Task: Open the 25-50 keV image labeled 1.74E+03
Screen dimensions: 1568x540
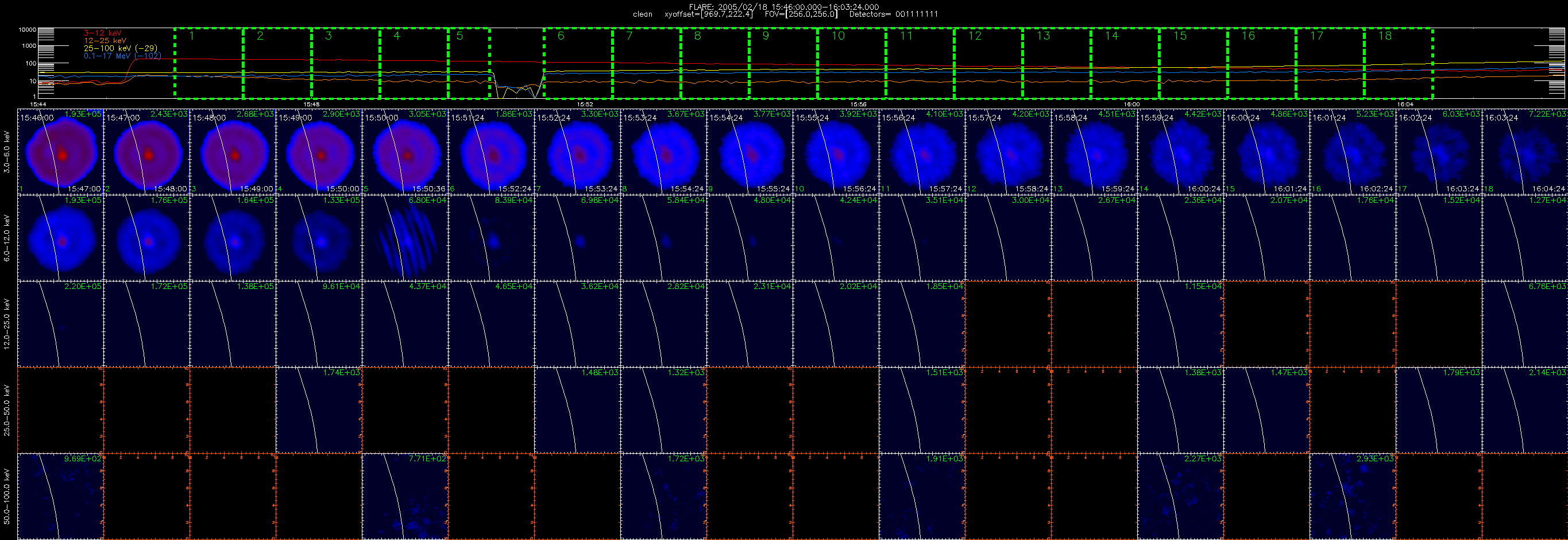Action: pyautogui.click(x=319, y=410)
